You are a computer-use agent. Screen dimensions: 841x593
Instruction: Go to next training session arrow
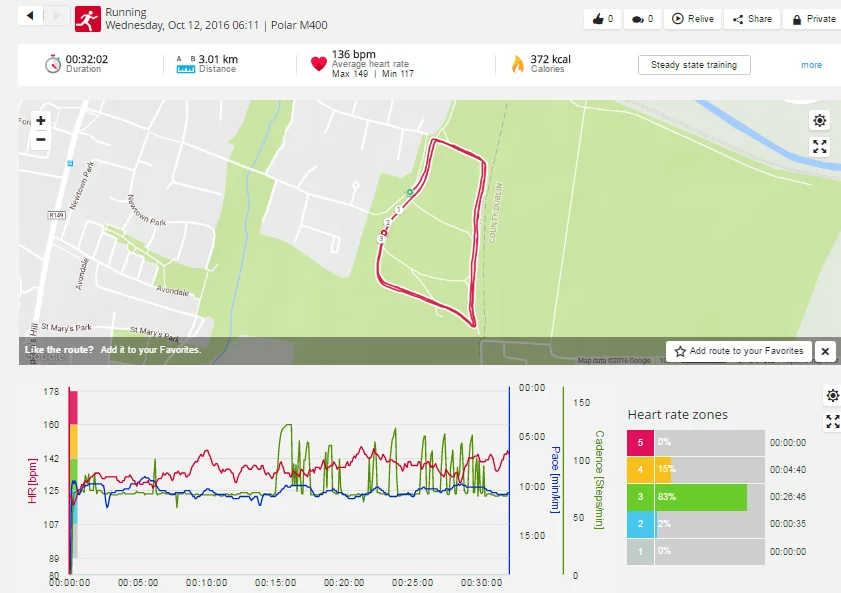[x=56, y=16]
